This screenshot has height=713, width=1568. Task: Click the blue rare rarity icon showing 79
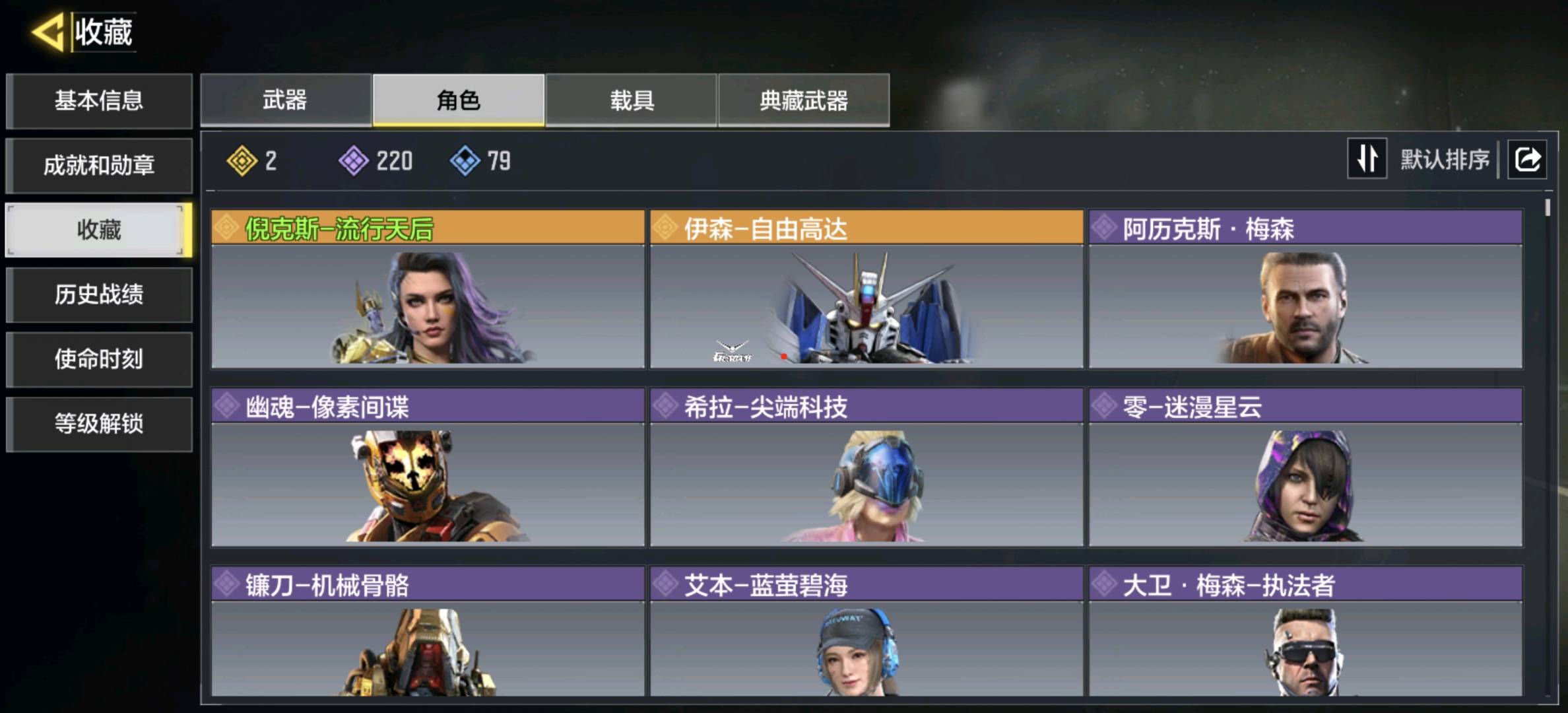tap(465, 160)
